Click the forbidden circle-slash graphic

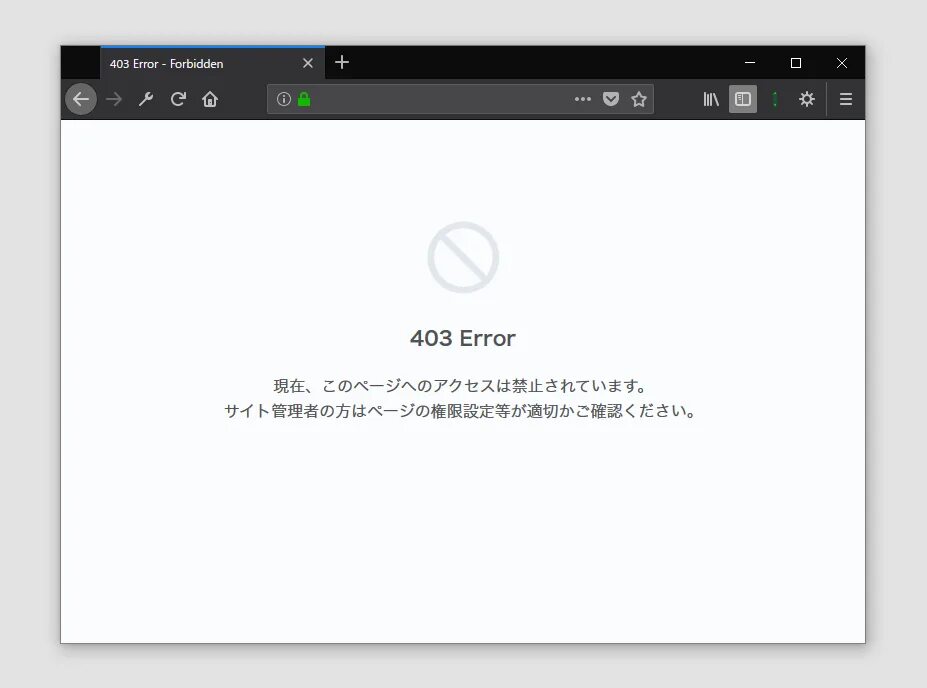(463, 257)
